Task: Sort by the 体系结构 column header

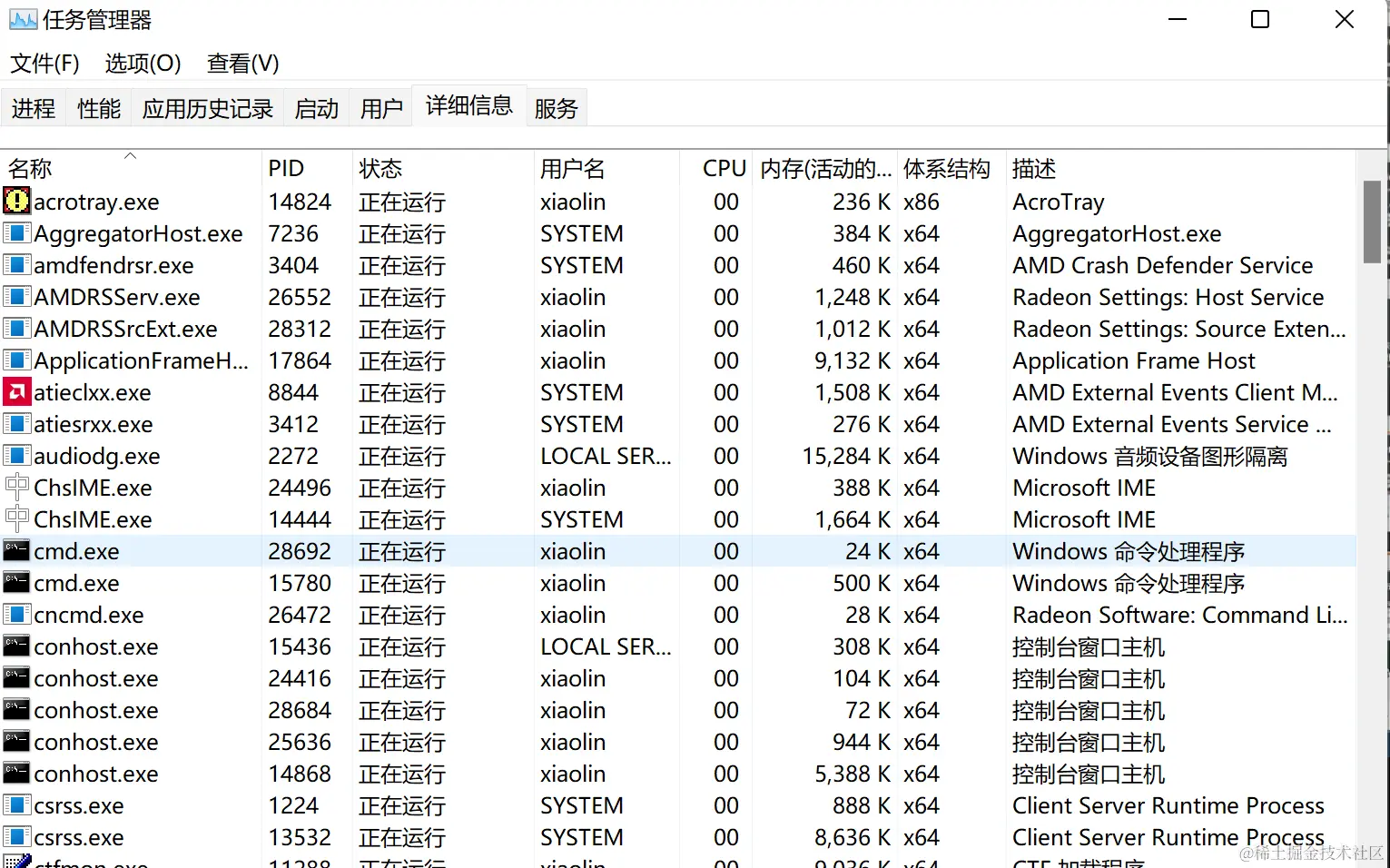Action: click(x=951, y=168)
